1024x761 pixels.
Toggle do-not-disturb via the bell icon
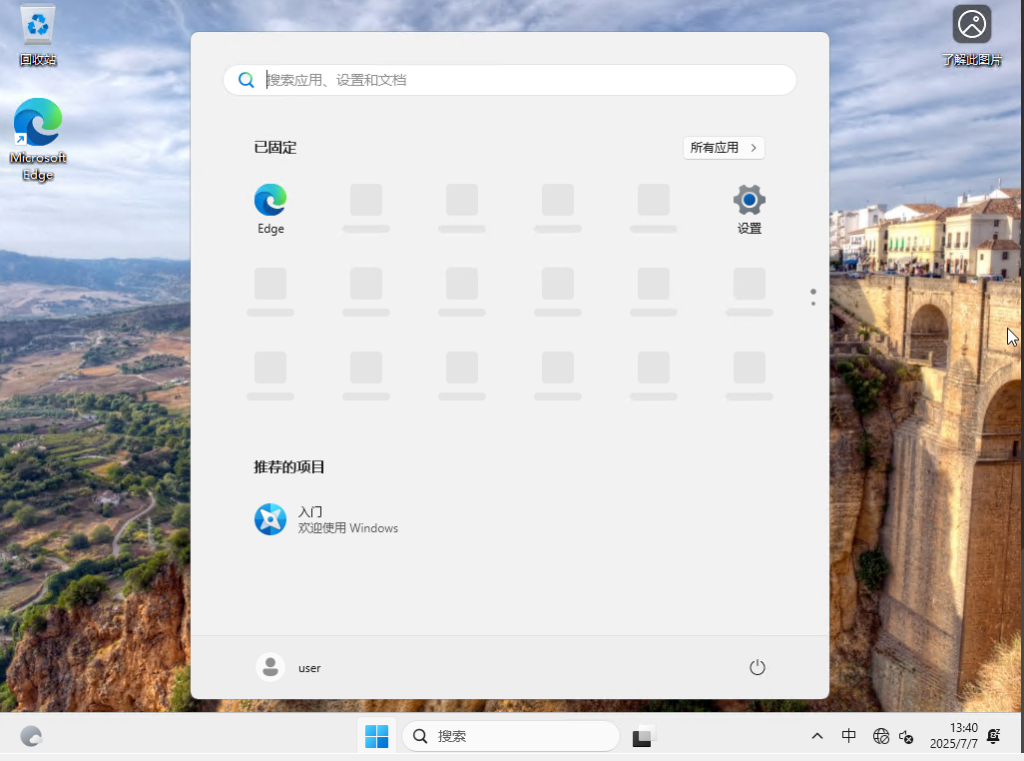tap(993, 736)
